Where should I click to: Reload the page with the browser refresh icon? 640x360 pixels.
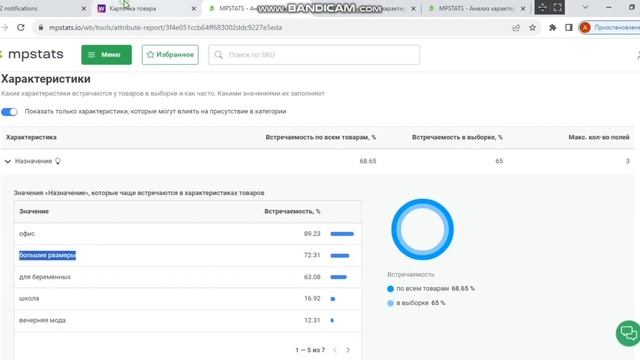[21, 27]
